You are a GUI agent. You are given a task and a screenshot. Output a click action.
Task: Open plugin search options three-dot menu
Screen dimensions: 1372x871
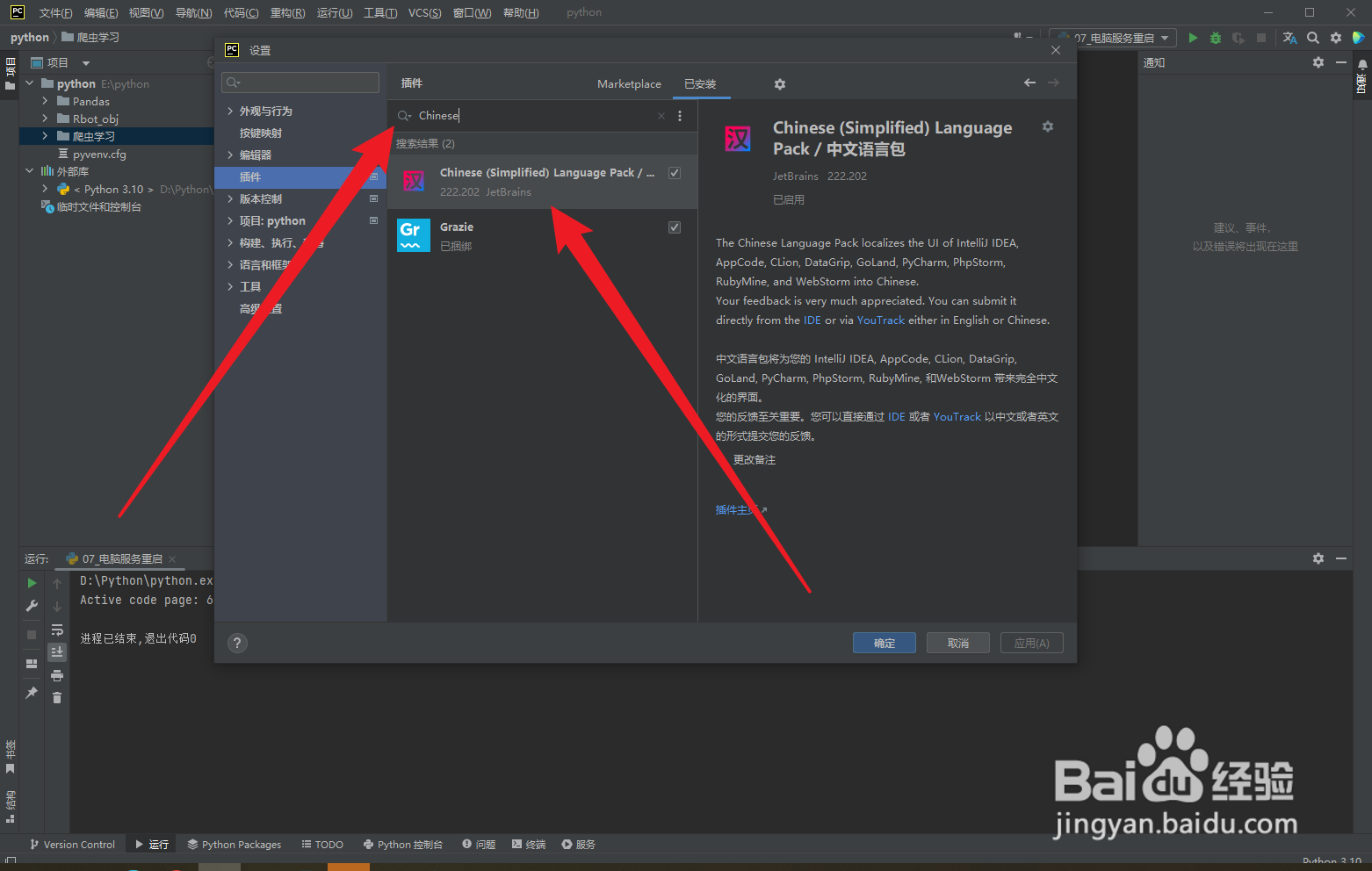[x=680, y=116]
